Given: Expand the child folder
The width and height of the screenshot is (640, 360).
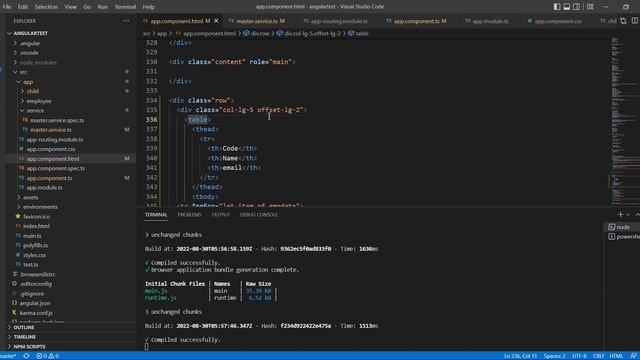Looking at the screenshot, I should pyautogui.click(x=33, y=91).
